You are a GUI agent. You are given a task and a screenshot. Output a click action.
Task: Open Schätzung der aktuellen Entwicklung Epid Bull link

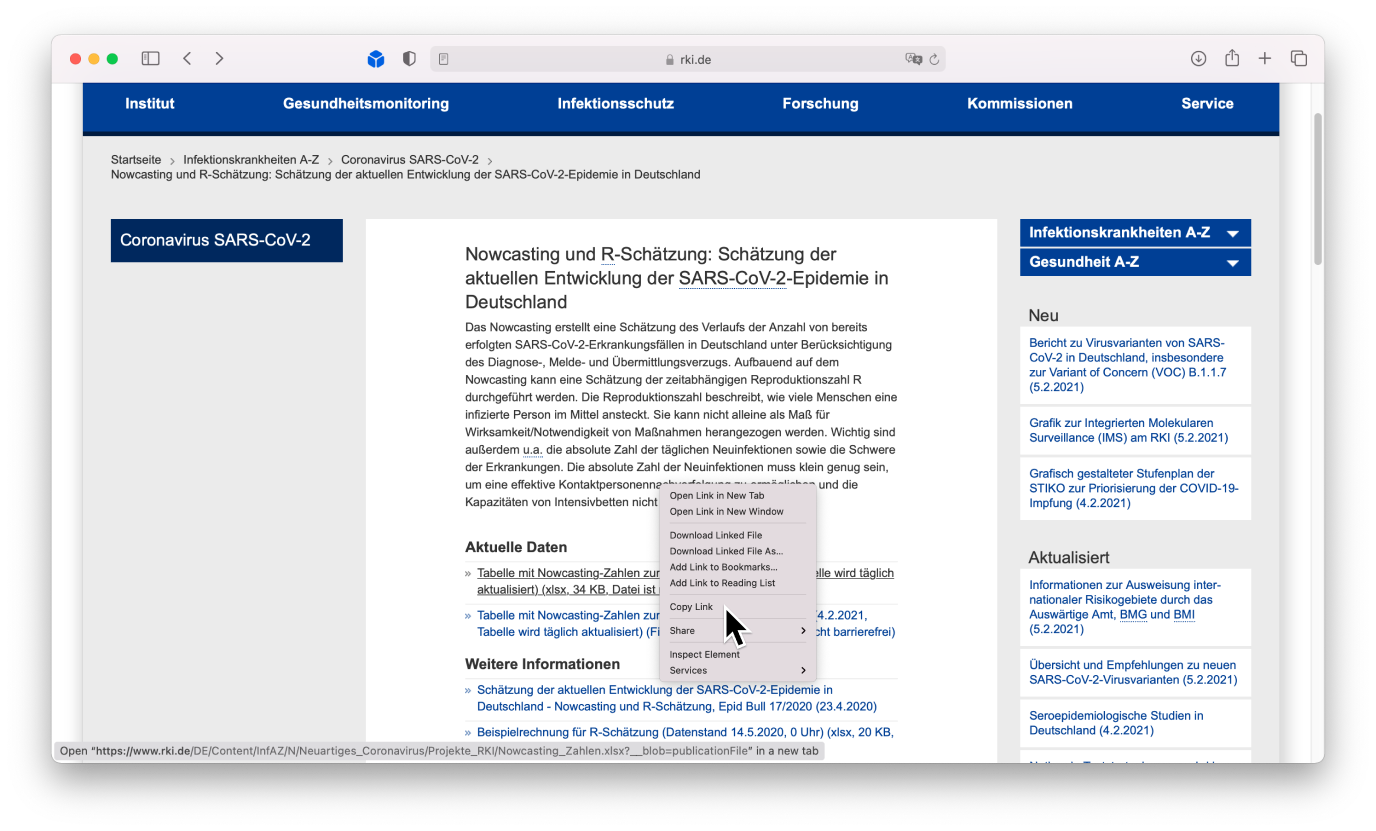pos(677,698)
